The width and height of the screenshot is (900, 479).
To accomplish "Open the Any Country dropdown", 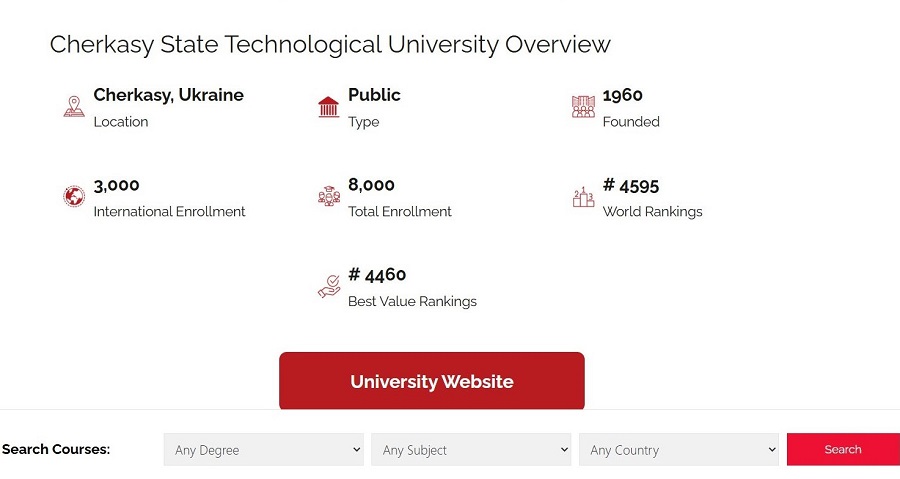I will (x=679, y=450).
